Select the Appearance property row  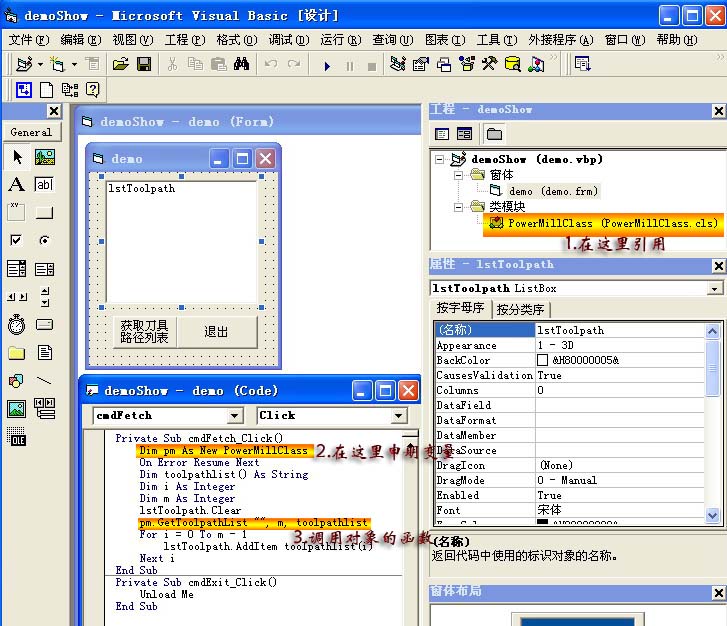(570, 345)
